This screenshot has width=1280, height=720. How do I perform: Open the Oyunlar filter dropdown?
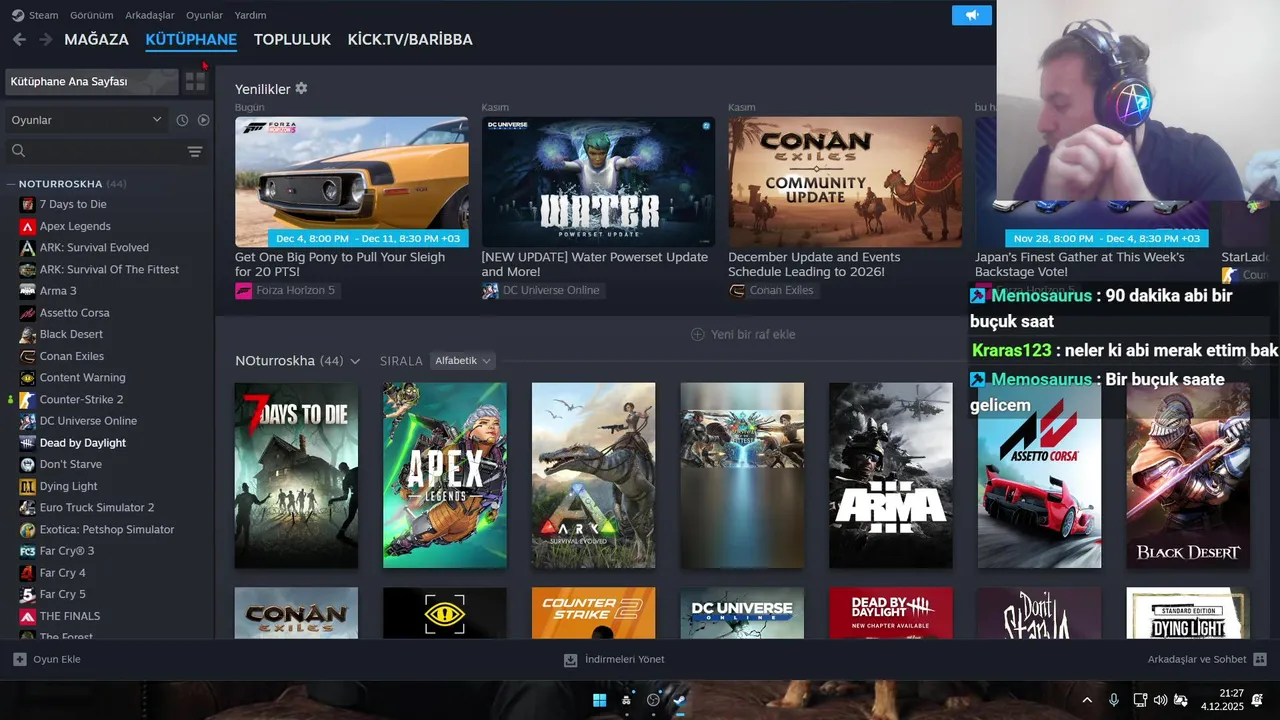click(86, 120)
